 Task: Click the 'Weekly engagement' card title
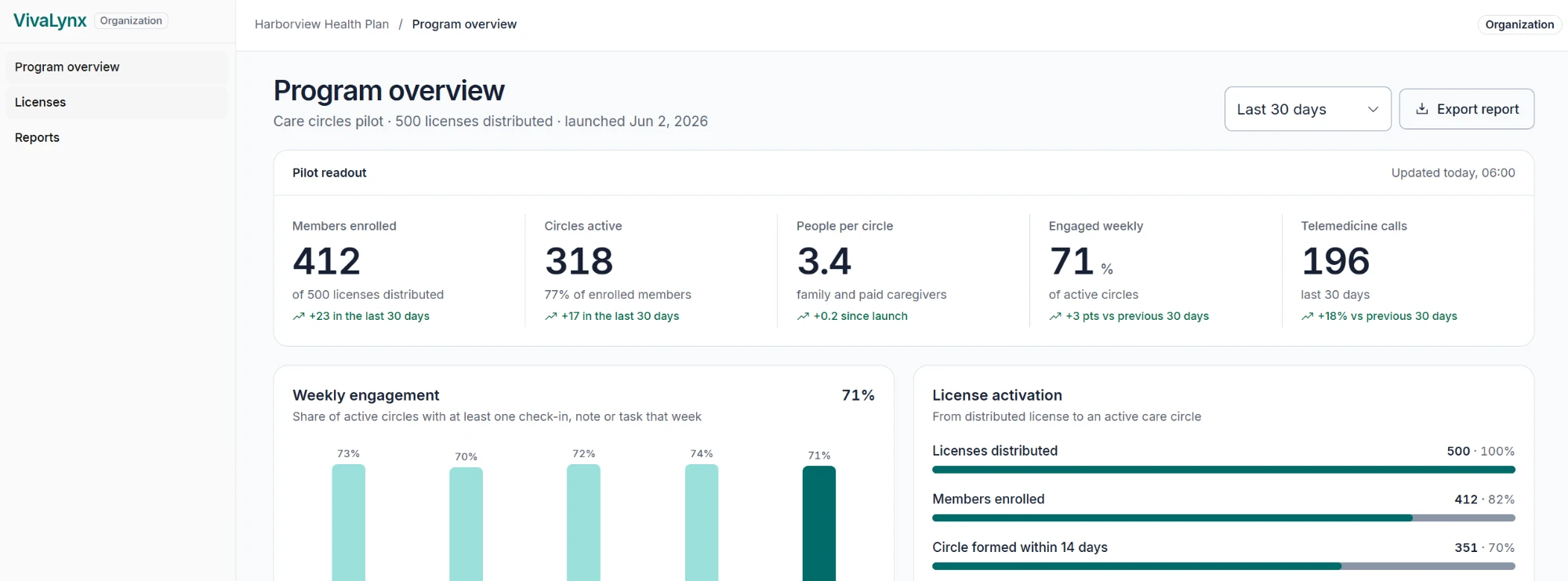pyautogui.click(x=365, y=395)
